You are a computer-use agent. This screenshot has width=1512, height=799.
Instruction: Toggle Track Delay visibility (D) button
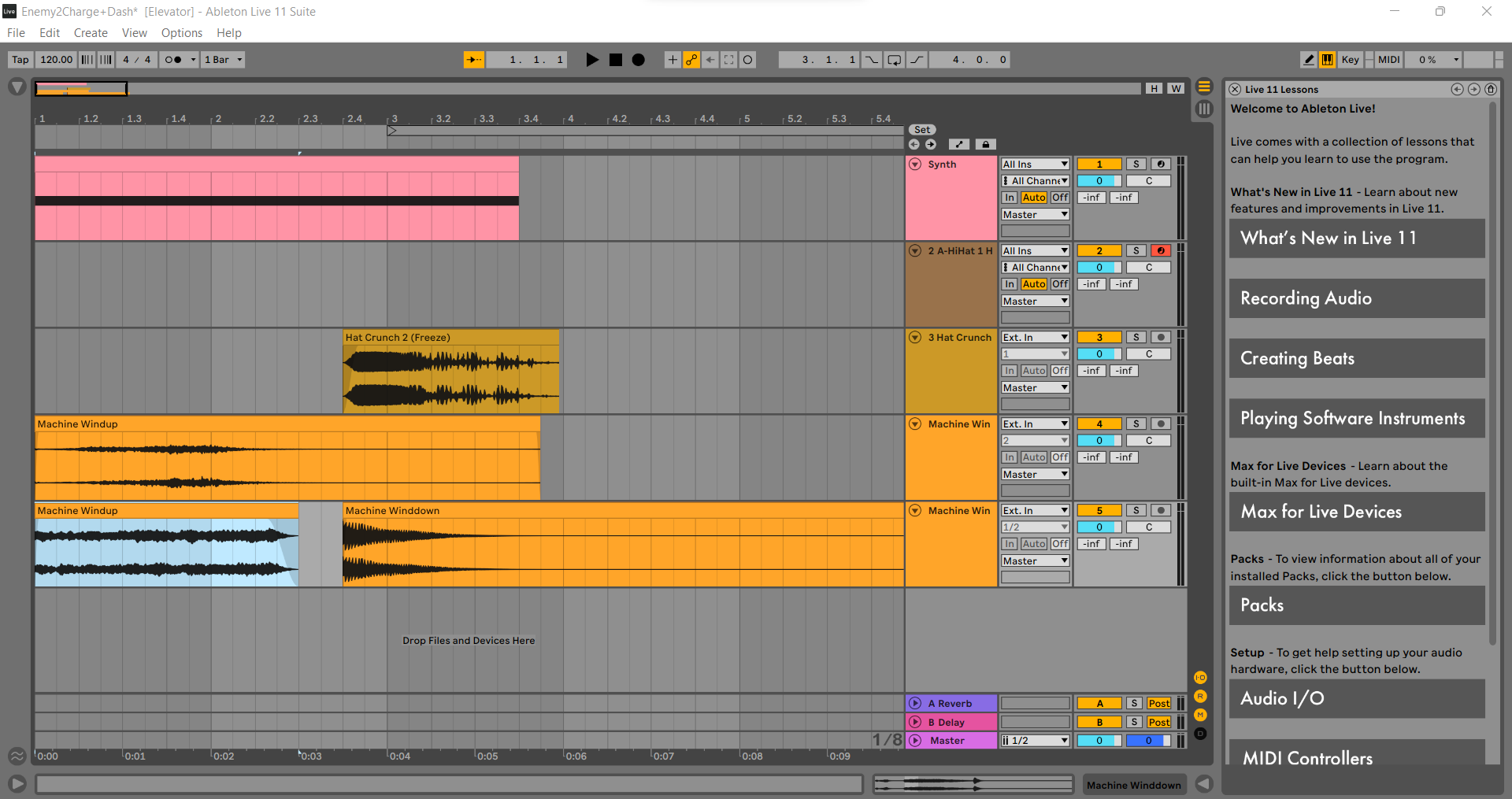click(x=1200, y=734)
